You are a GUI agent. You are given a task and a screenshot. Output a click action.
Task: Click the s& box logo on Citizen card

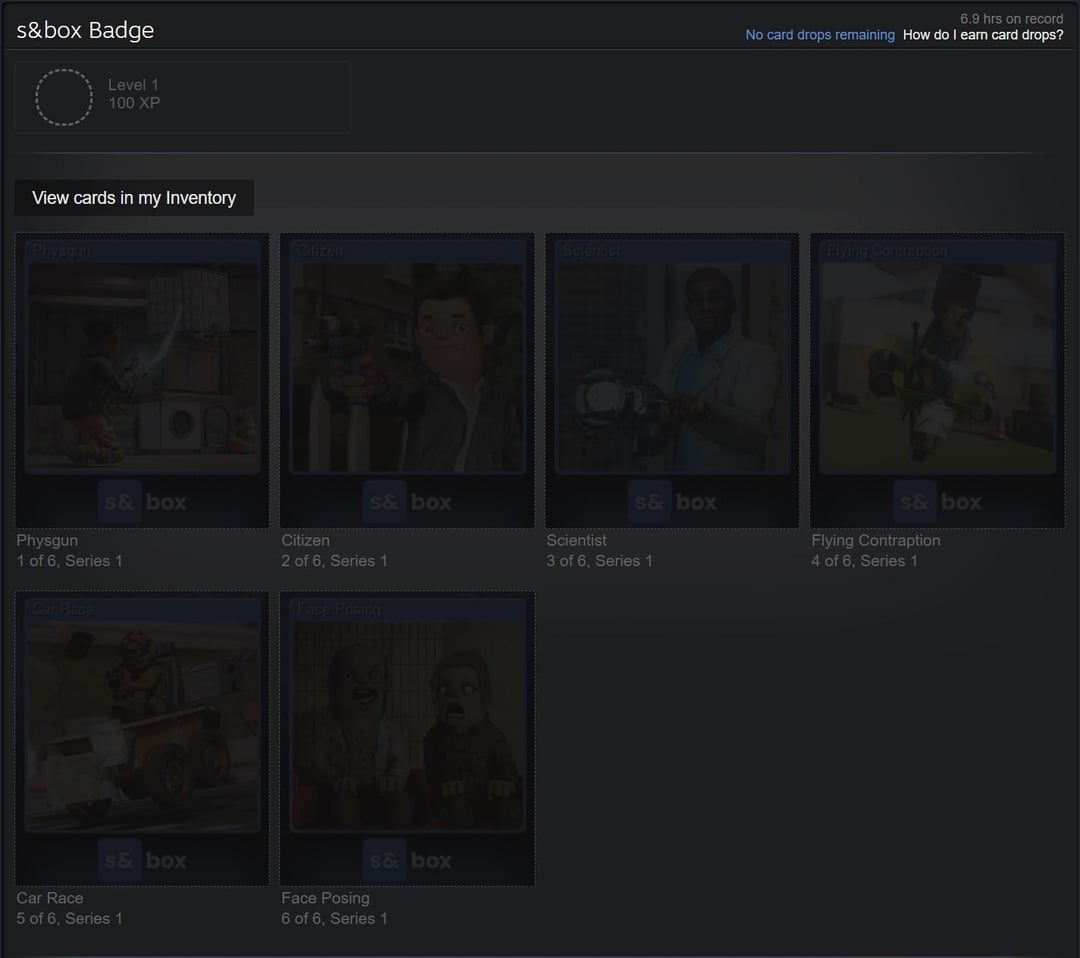[407, 502]
